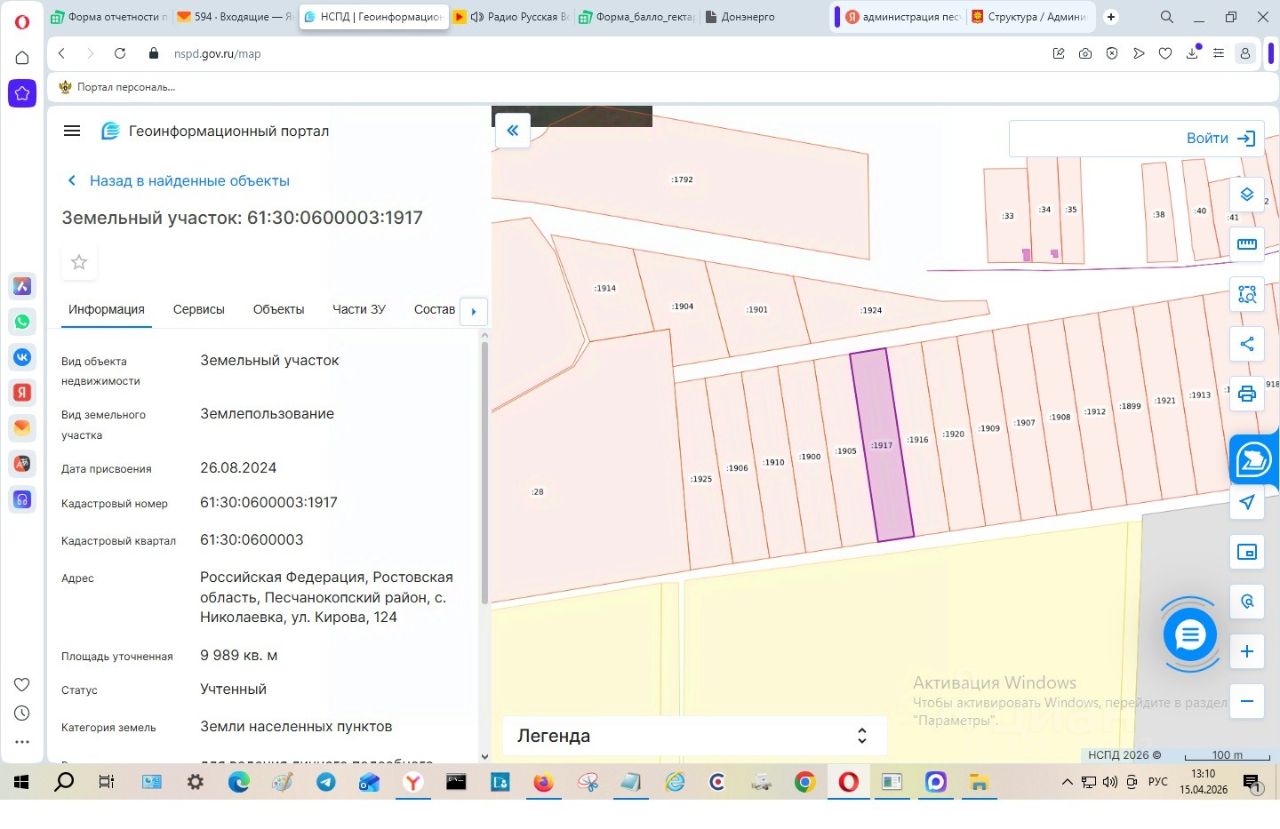Open the area search selection tool
Screen dimensions: 1280x829
[x=1247, y=294]
